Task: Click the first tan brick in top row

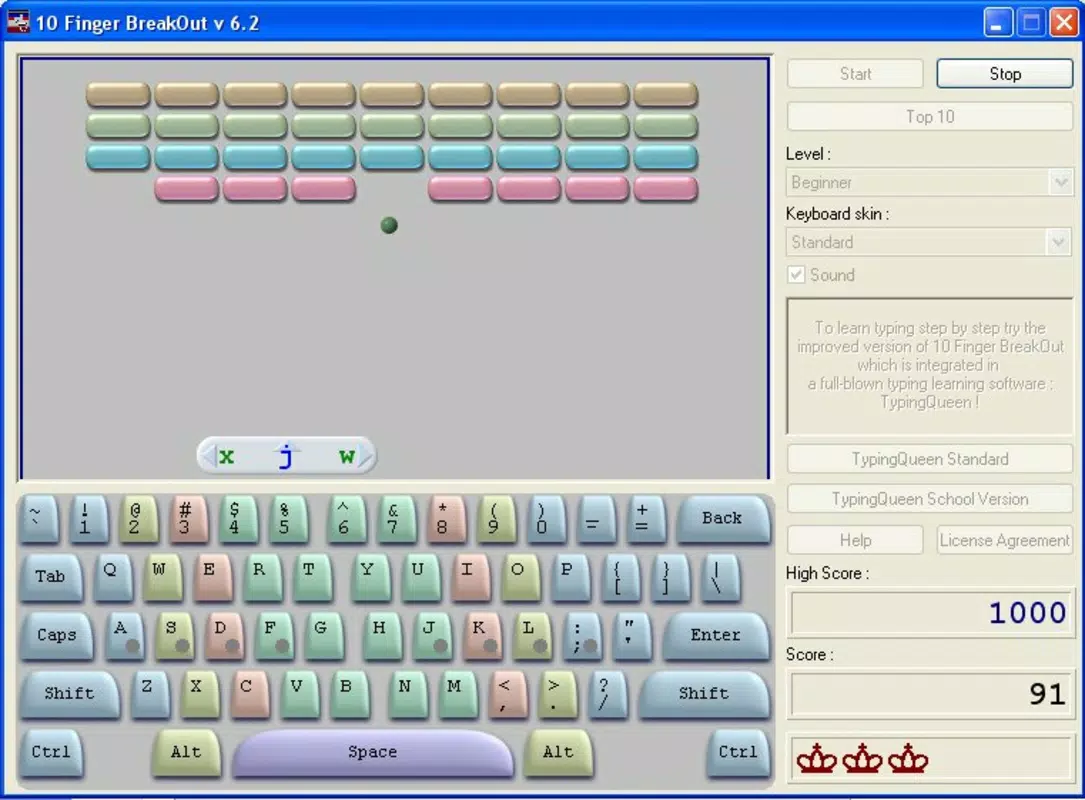Action: pyautogui.click(x=118, y=94)
